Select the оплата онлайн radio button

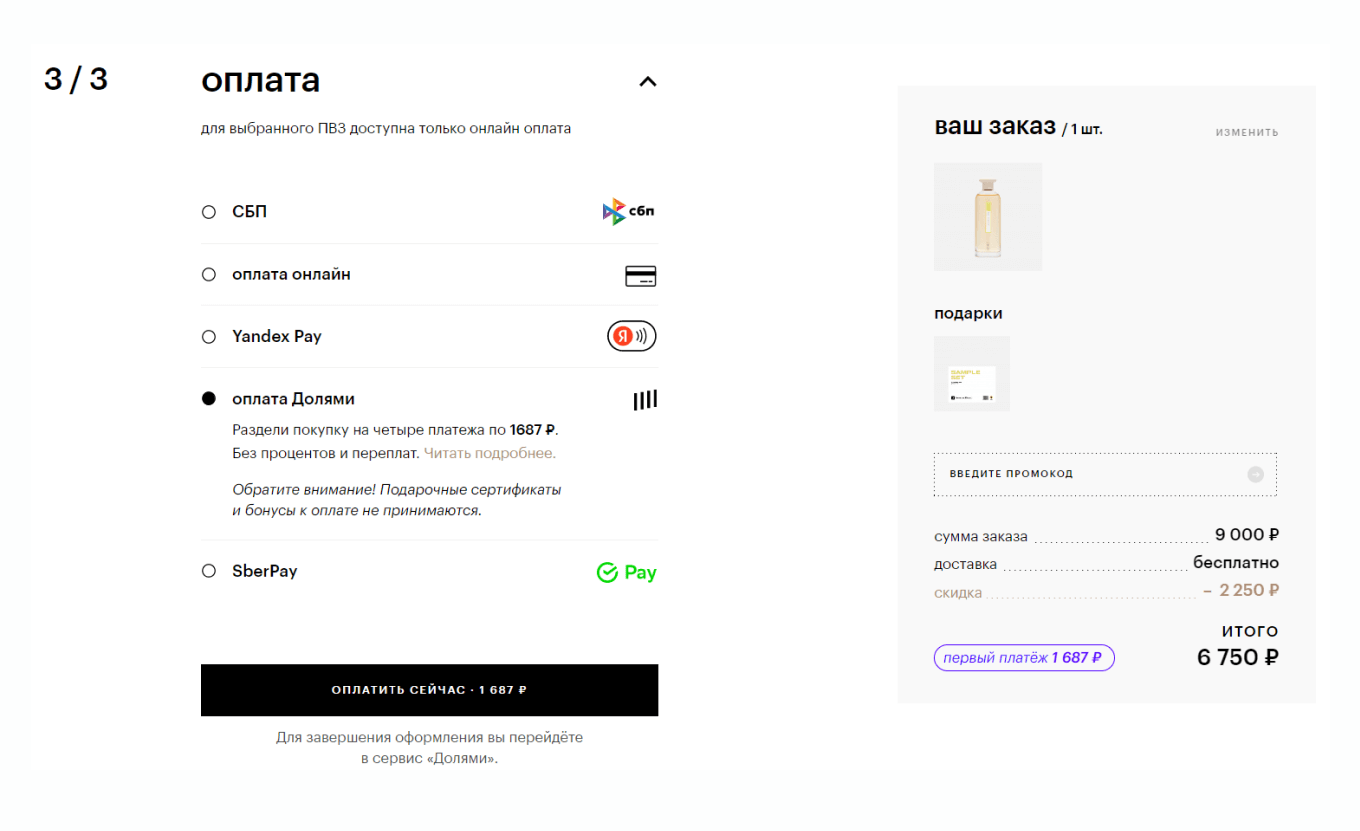(209, 274)
